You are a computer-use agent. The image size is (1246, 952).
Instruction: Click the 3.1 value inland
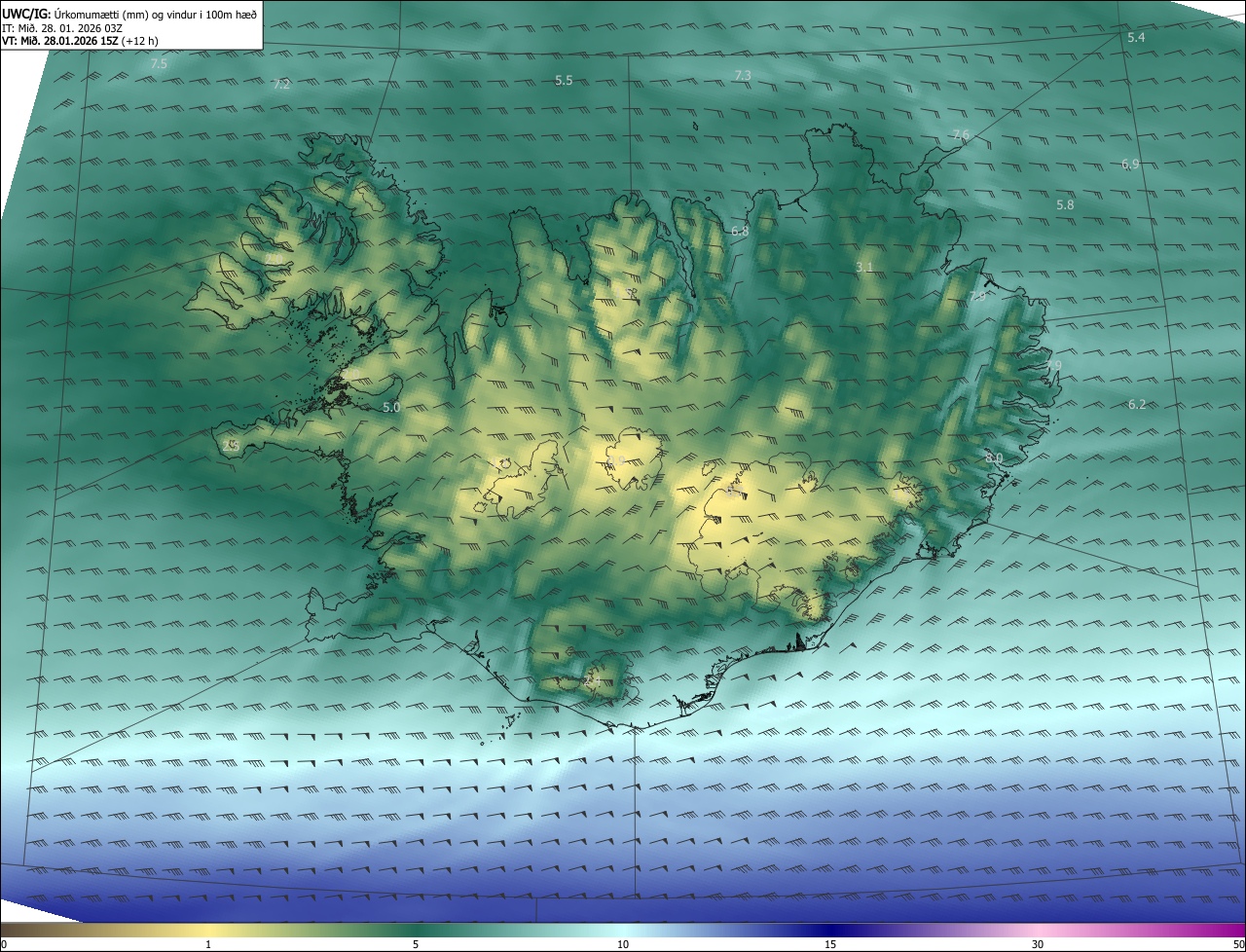coord(864,267)
